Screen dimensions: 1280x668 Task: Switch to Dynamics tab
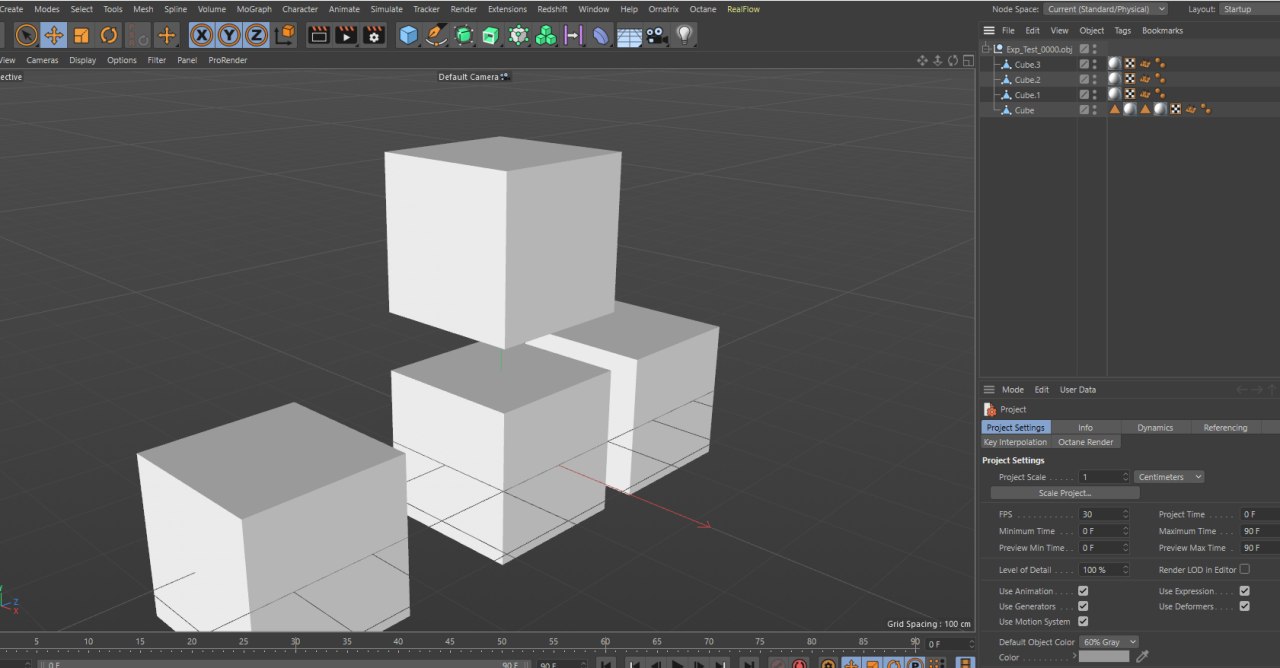(x=1155, y=427)
